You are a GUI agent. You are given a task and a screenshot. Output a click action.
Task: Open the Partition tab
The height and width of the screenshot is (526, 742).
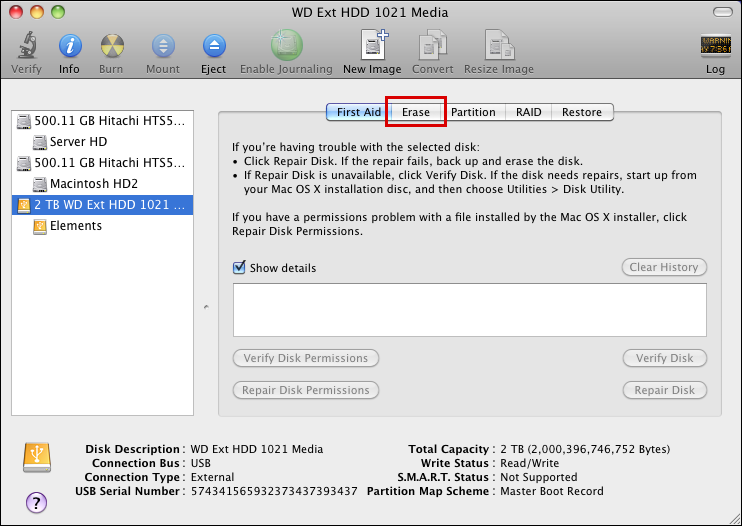coord(473,112)
